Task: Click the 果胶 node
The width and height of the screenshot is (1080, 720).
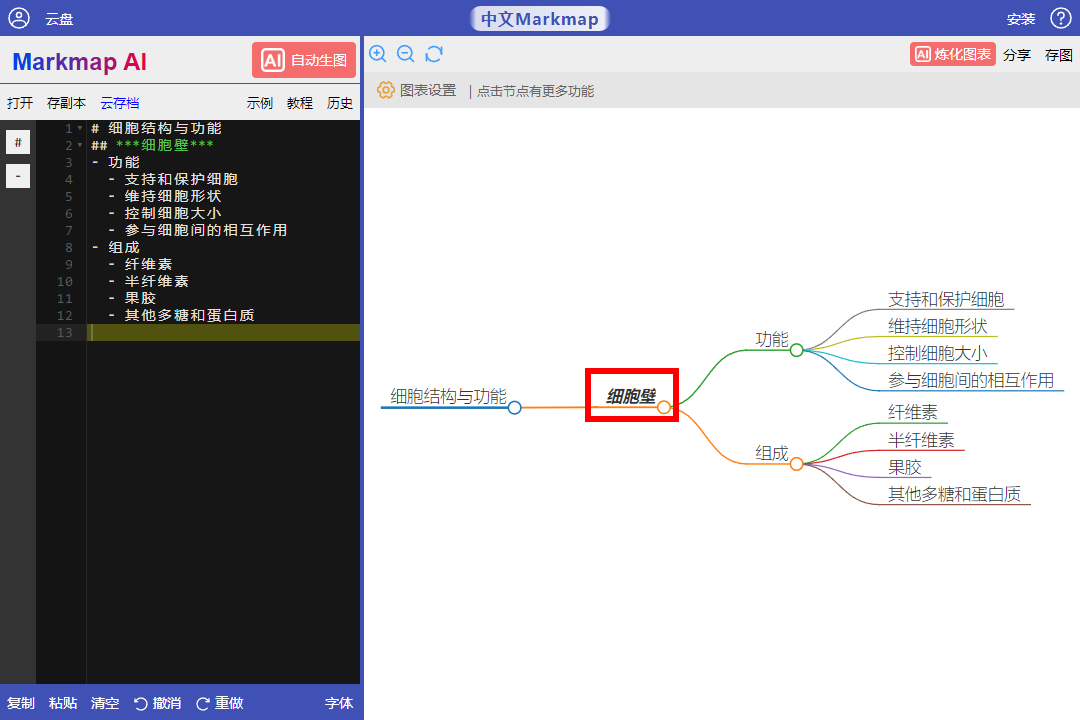Action: (904, 467)
